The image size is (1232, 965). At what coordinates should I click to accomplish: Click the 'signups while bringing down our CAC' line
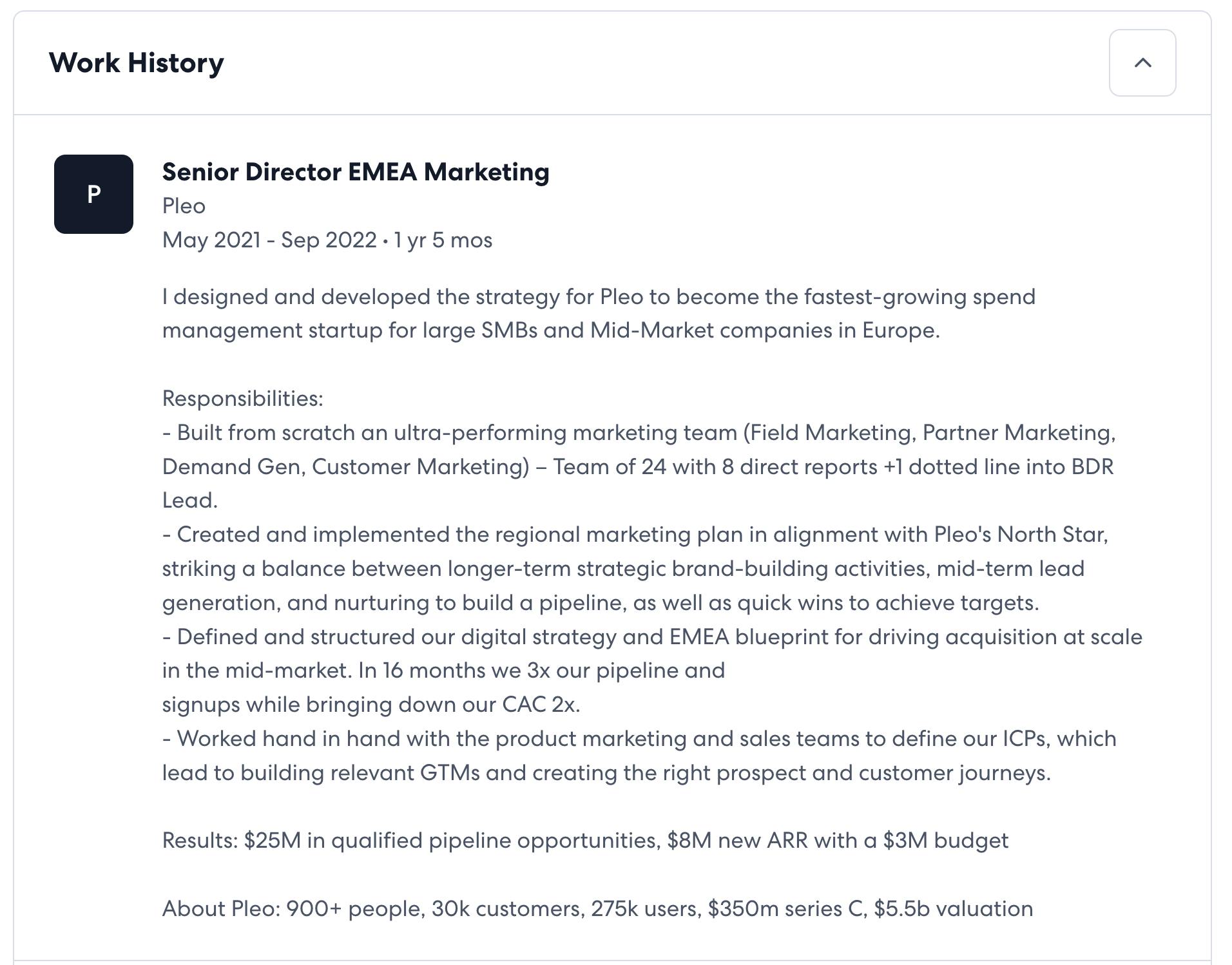371,705
